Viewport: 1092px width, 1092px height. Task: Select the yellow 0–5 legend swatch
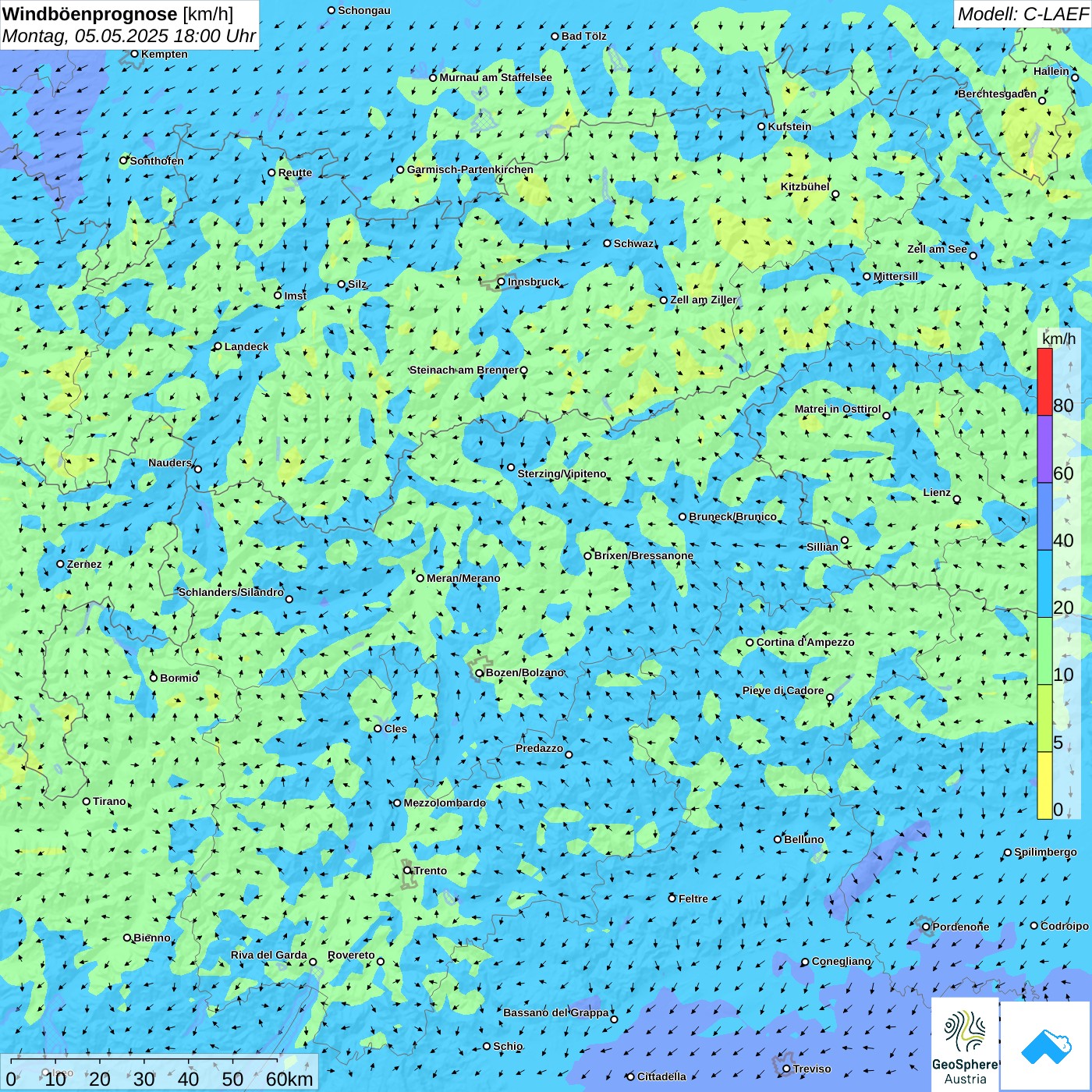pos(1044,785)
